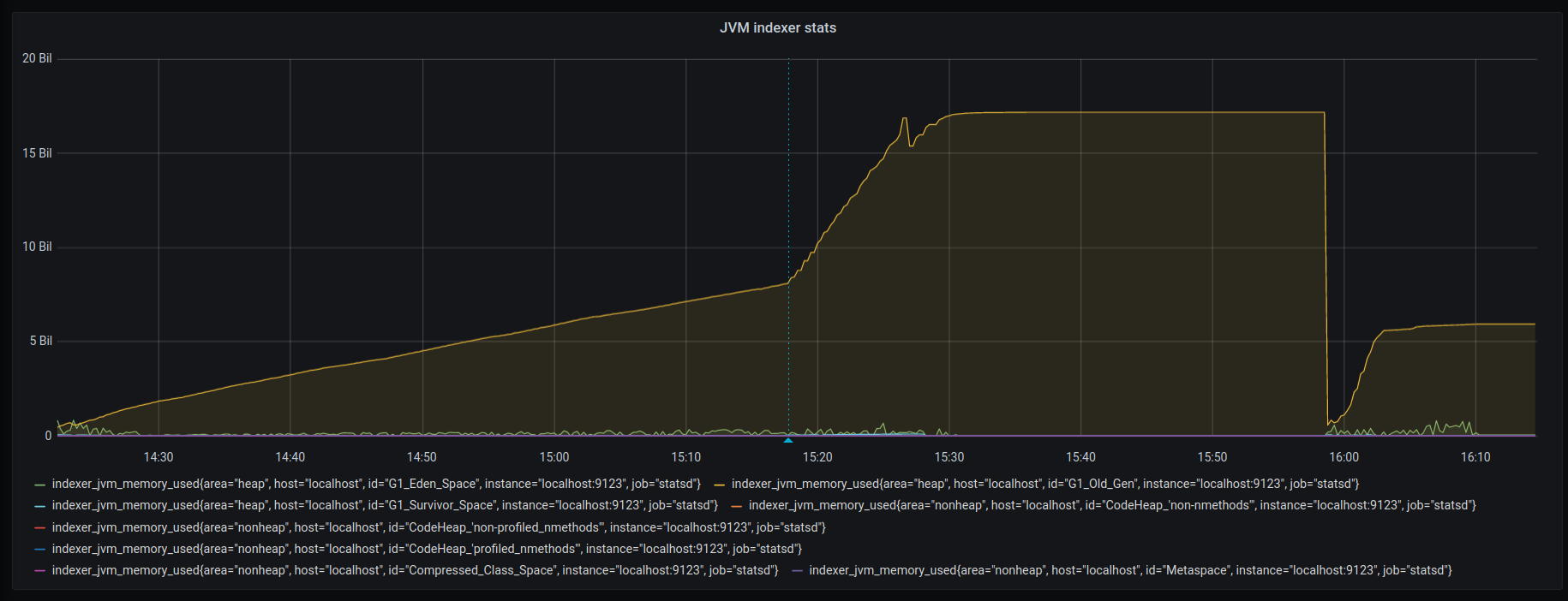The width and height of the screenshot is (1568, 601).
Task: Toggle the Metaspace nonheap legend entry
Action: (x=1130, y=570)
